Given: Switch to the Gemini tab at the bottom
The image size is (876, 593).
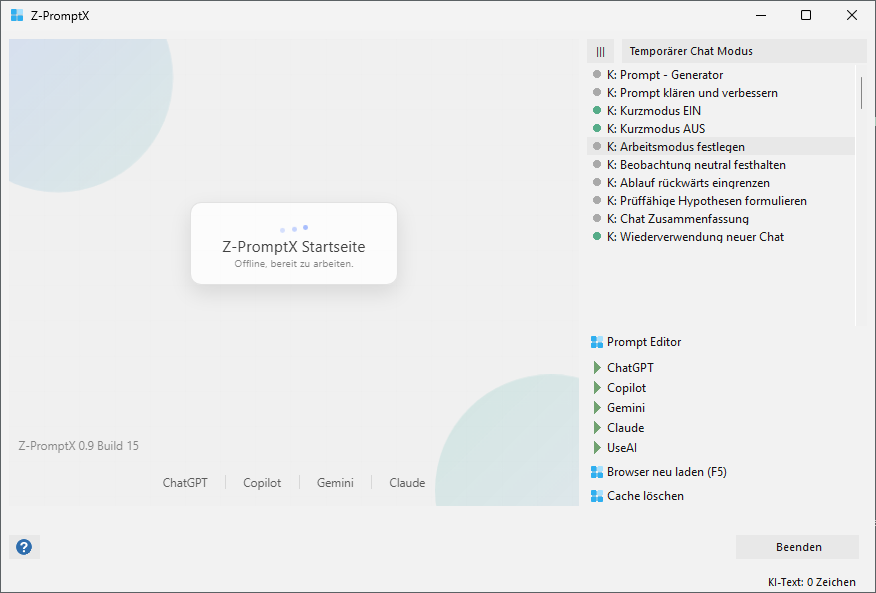Looking at the screenshot, I should coord(335,483).
